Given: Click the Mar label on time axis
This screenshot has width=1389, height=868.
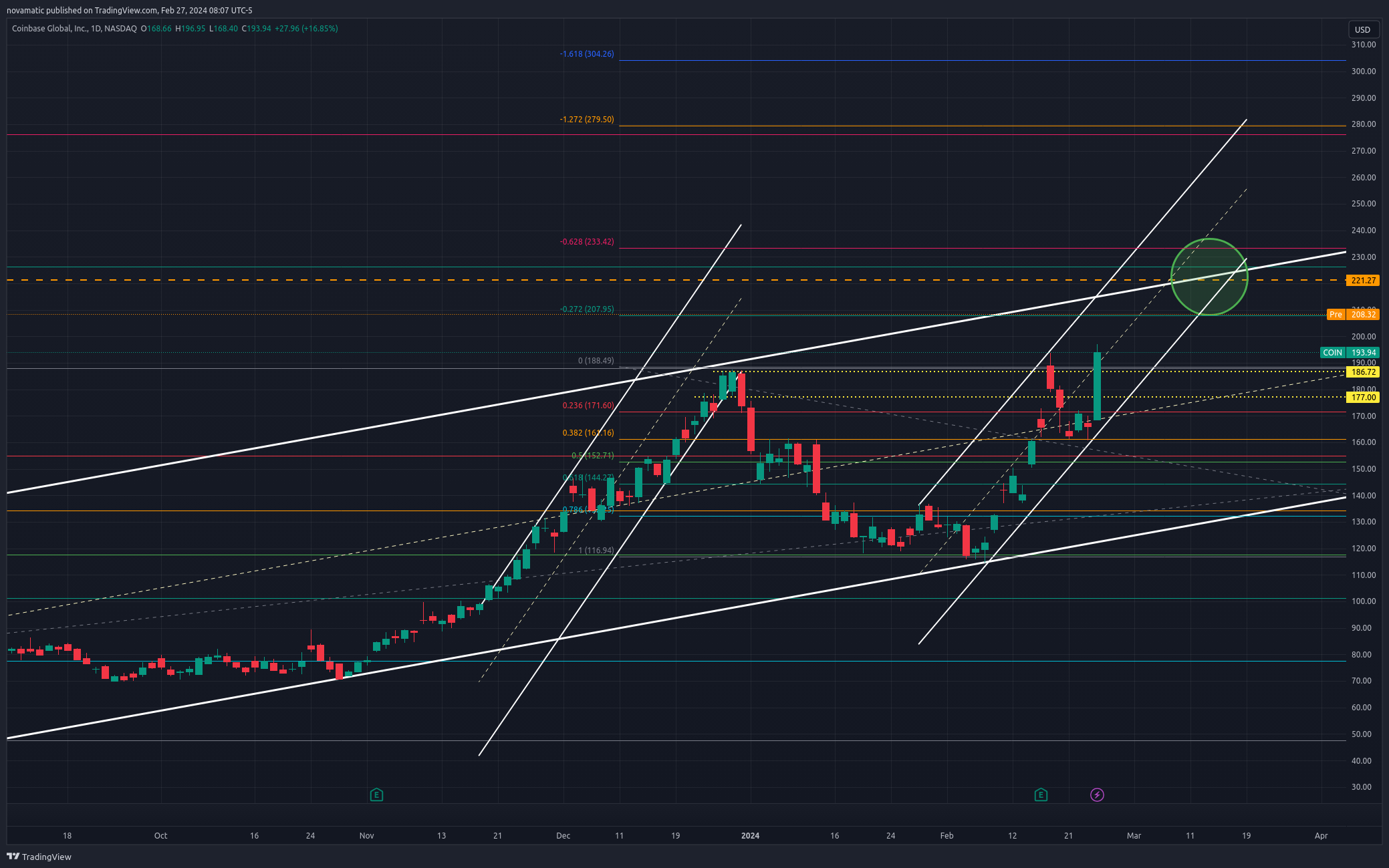Looking at the screenshot, I should pyautogui.click(x=1134, y=835).
